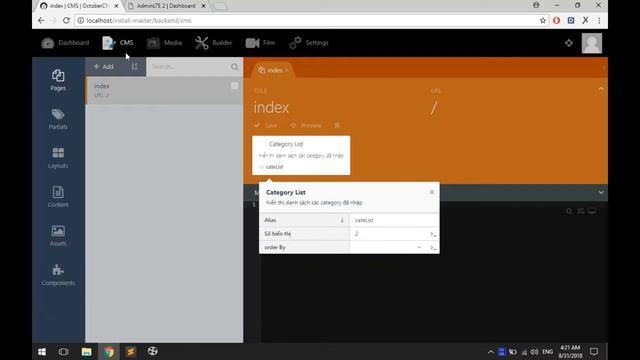Close the AdminLTE 2 Dashboard browser tab
This screenshot has width=640, height=360.
click(x=203, y=6)
